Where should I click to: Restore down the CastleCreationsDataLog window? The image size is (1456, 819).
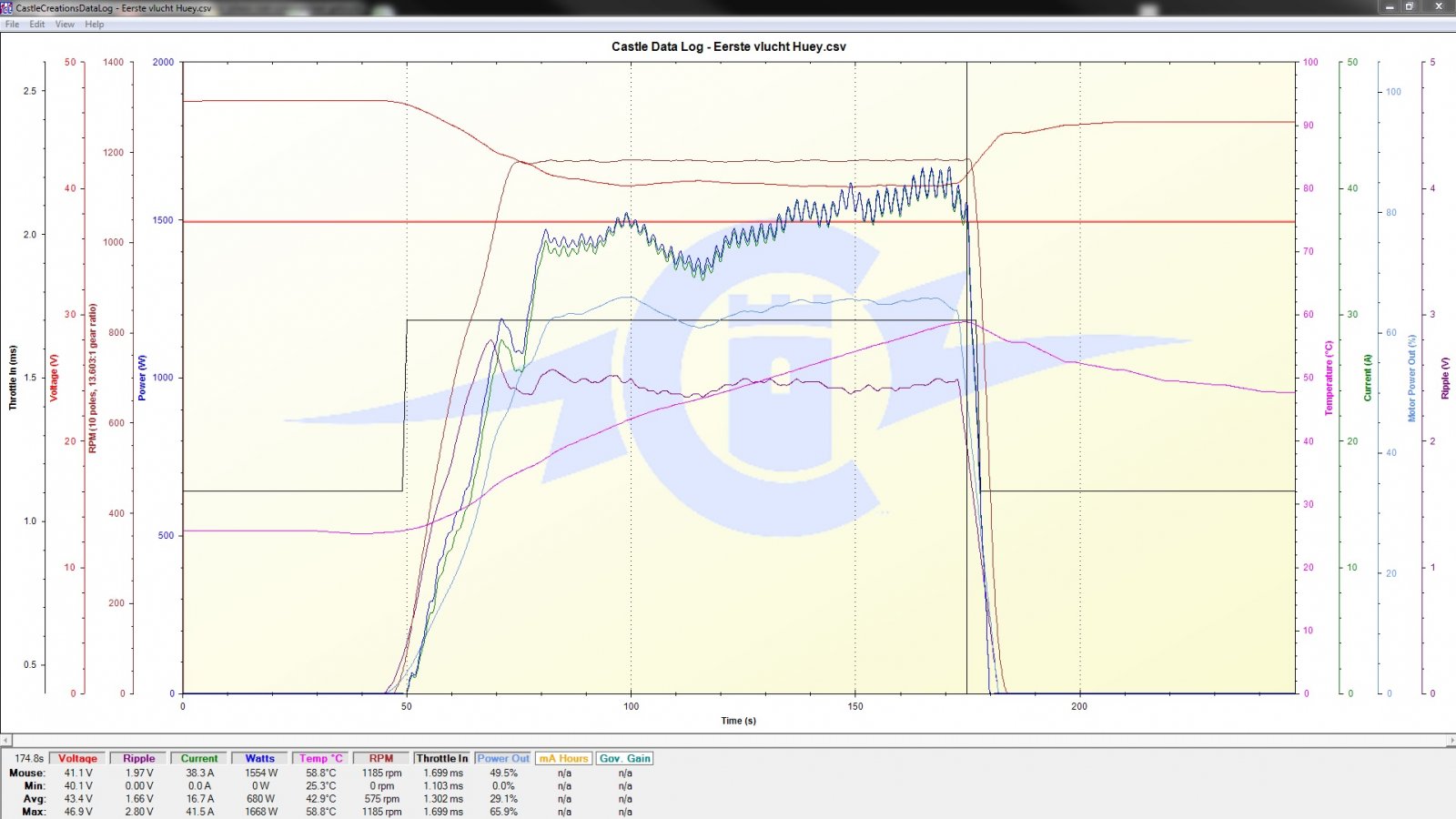[1410, 7]
